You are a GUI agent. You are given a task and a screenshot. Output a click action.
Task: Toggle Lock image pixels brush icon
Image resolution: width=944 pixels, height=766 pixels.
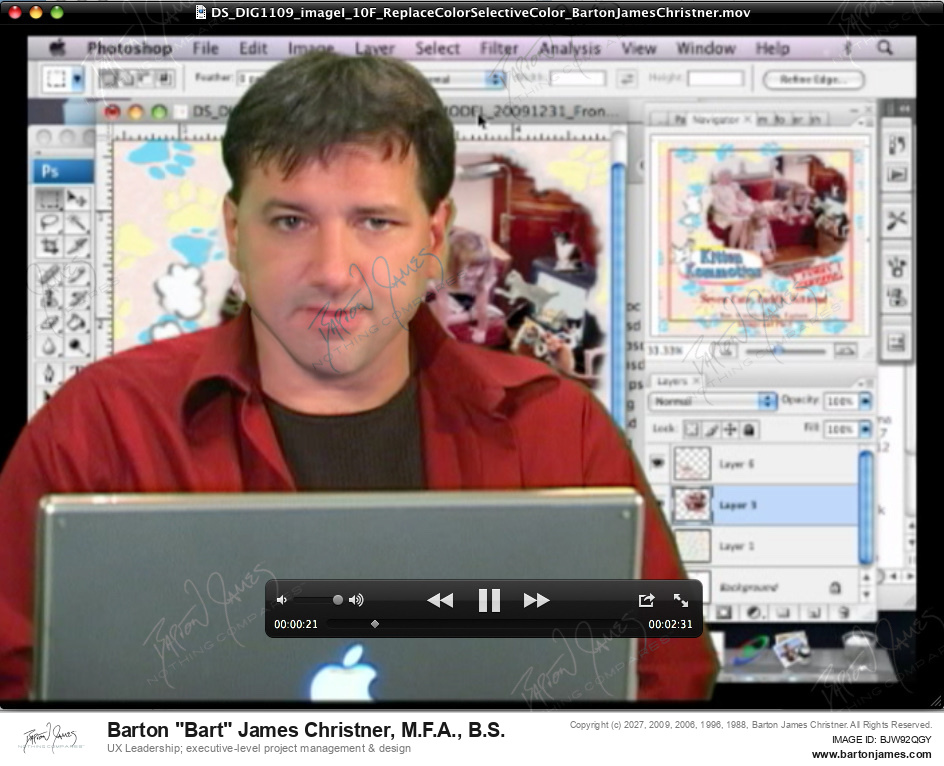[x=711, y=429]
